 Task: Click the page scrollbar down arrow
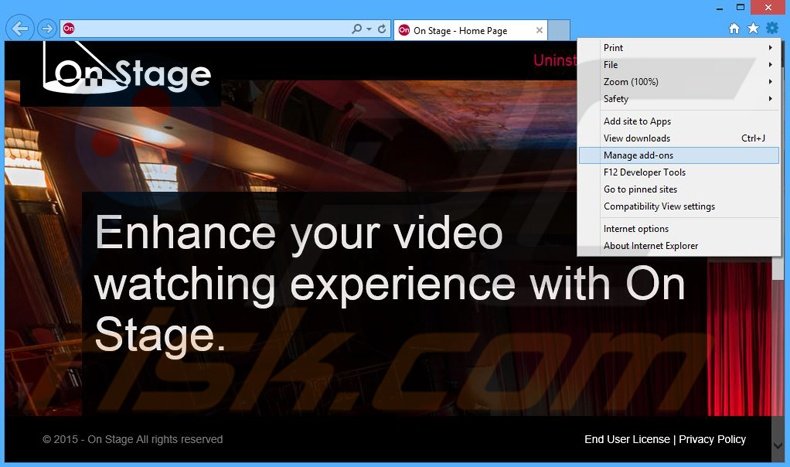(x=778, y=446)
